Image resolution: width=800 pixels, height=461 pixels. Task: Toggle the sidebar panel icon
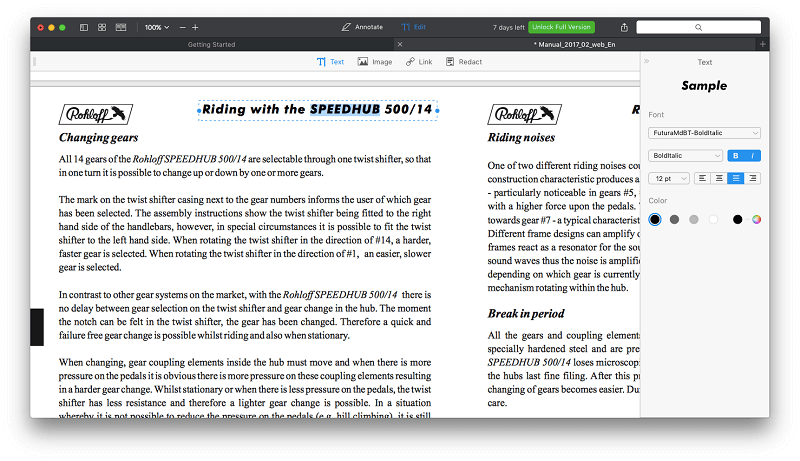coord(84,27)
